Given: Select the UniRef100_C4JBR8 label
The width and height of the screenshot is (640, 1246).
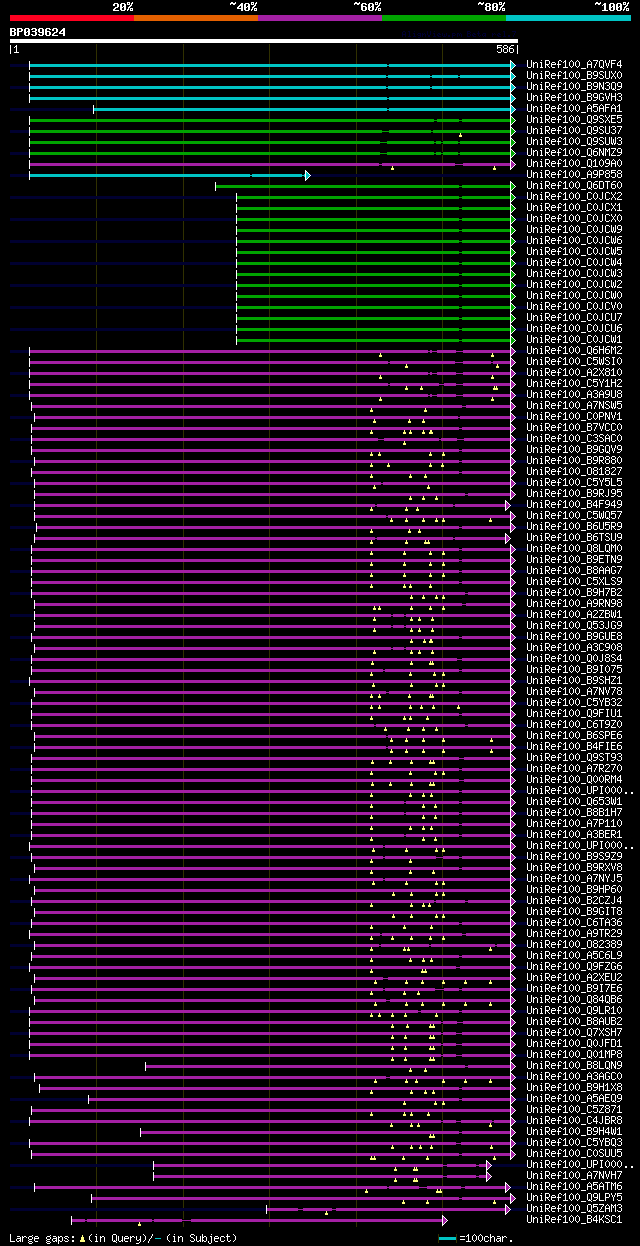Looking at the screenshot, I should (x=574, y=1120).
